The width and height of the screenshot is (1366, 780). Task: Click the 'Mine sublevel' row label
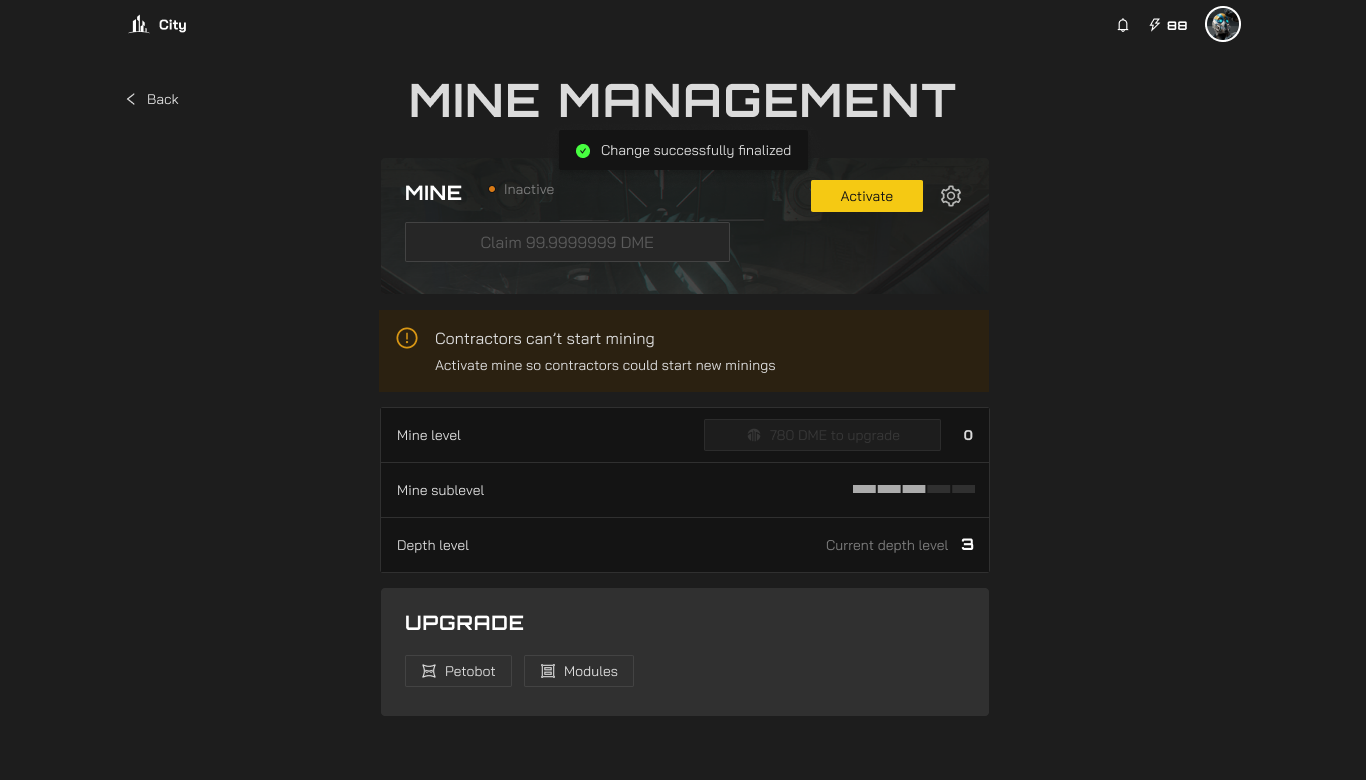tap(441, 490)
